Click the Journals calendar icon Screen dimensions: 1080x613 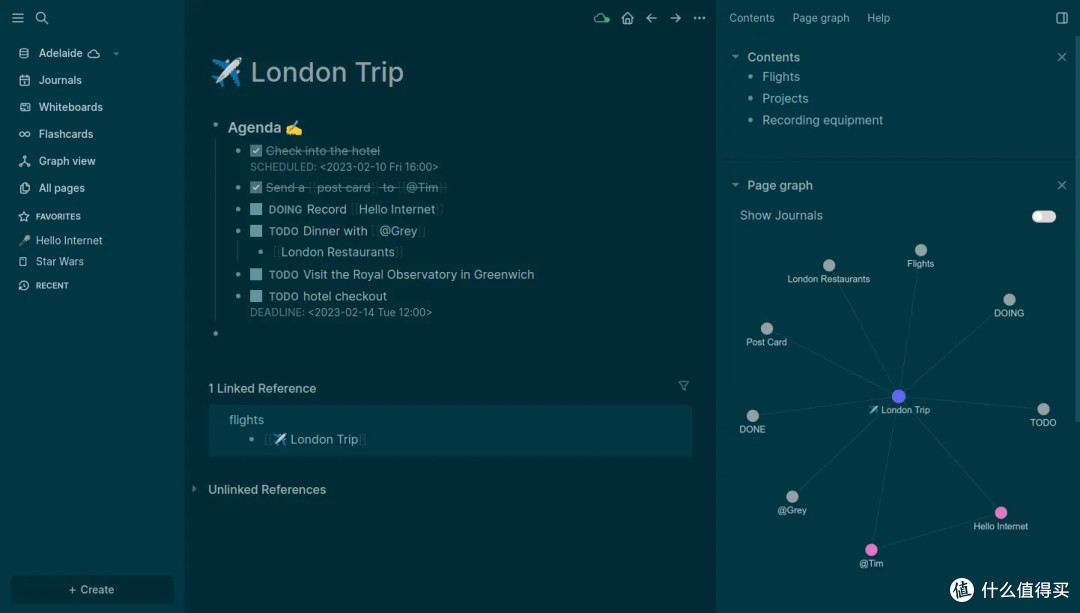pyautogui.click(x=24, y=80)
